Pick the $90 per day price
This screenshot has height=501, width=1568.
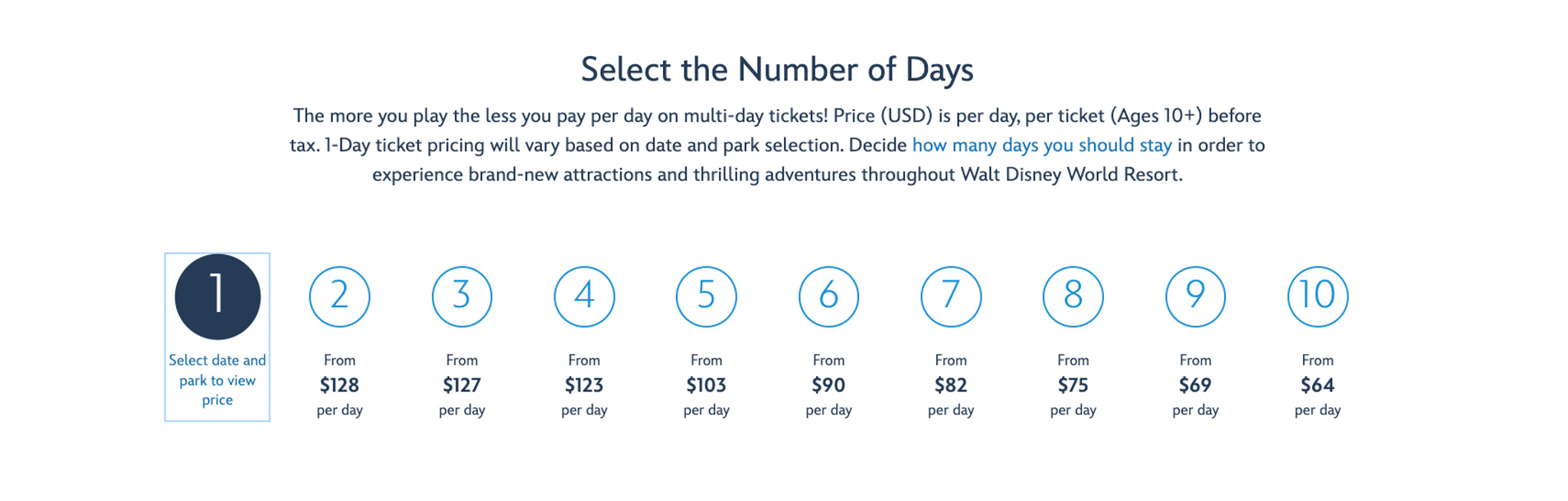click(828, 385)
